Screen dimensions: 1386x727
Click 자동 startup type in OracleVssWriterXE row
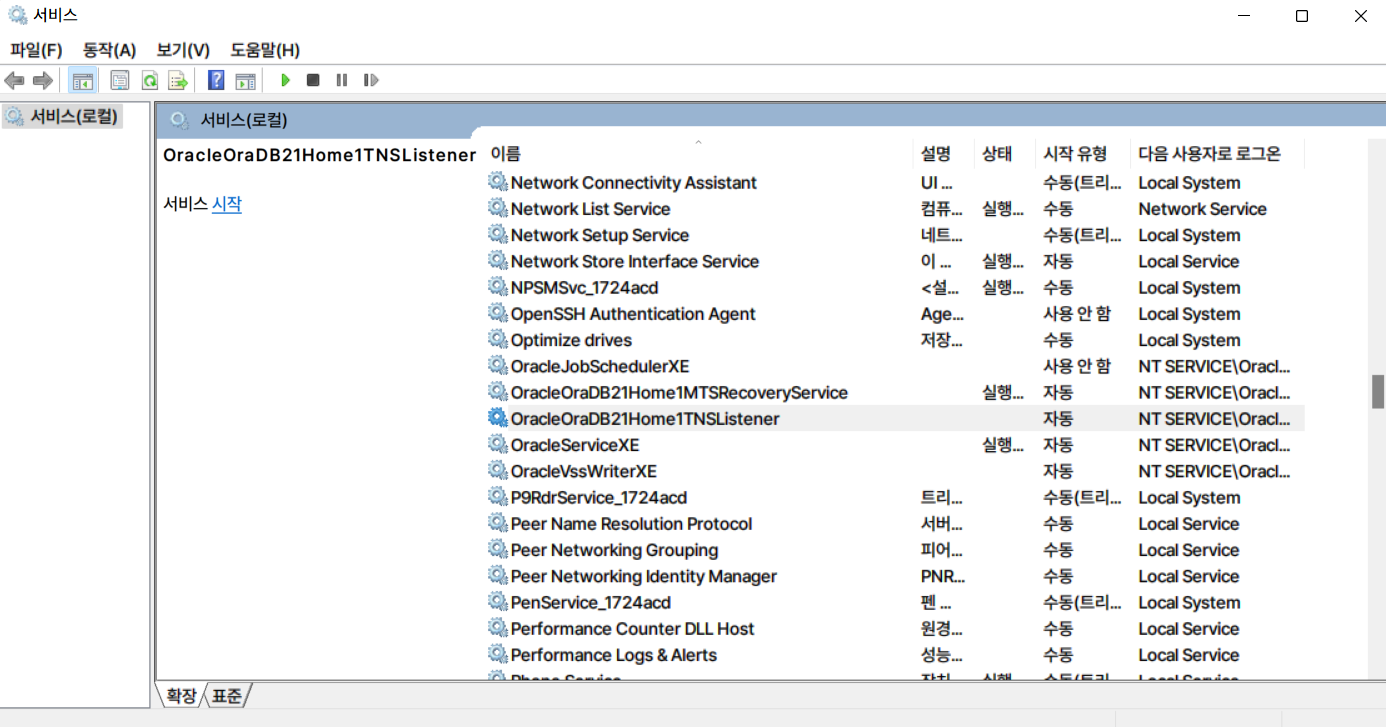(1058, 471)
